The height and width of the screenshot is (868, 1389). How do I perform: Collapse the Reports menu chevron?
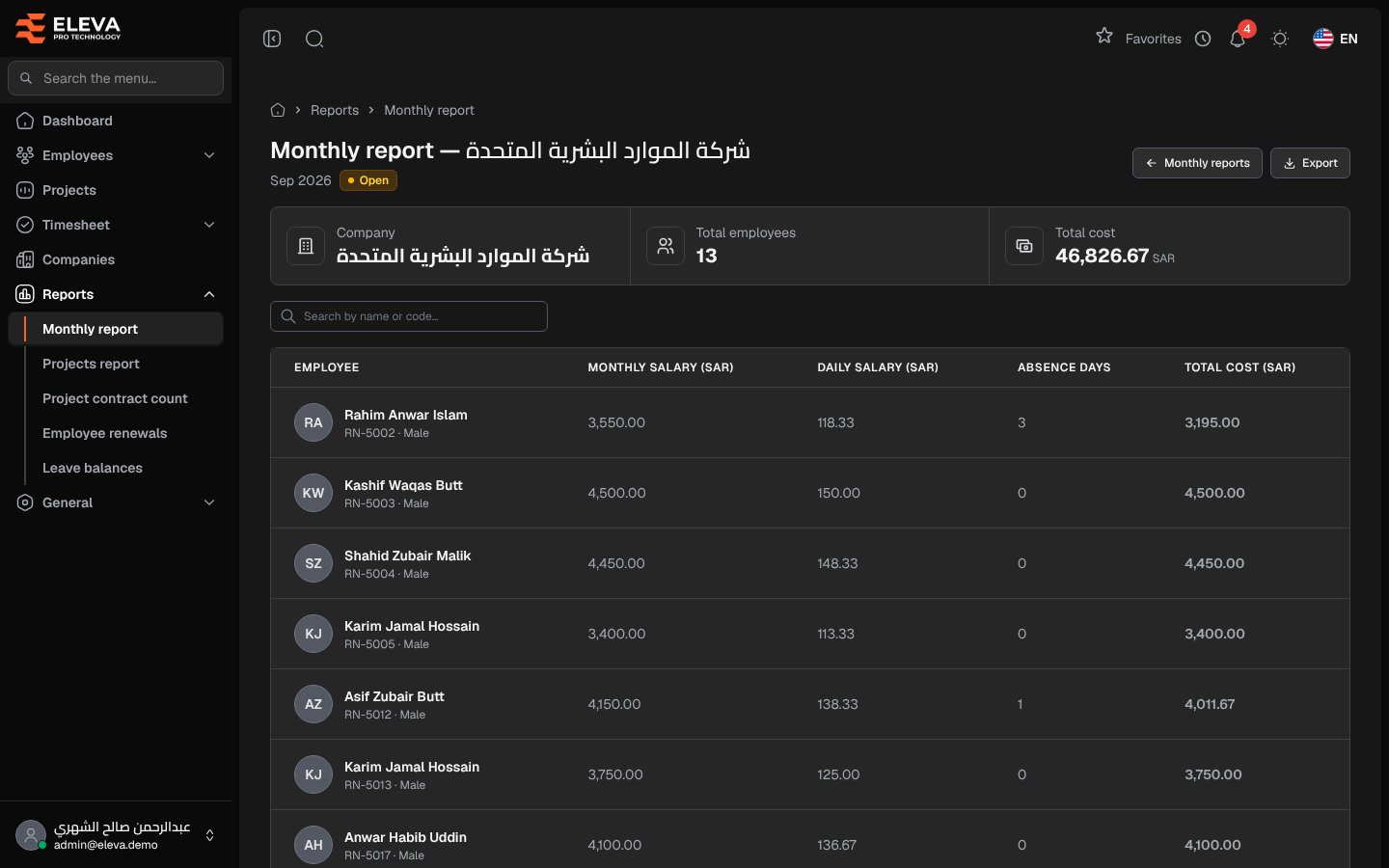[209, 294]
